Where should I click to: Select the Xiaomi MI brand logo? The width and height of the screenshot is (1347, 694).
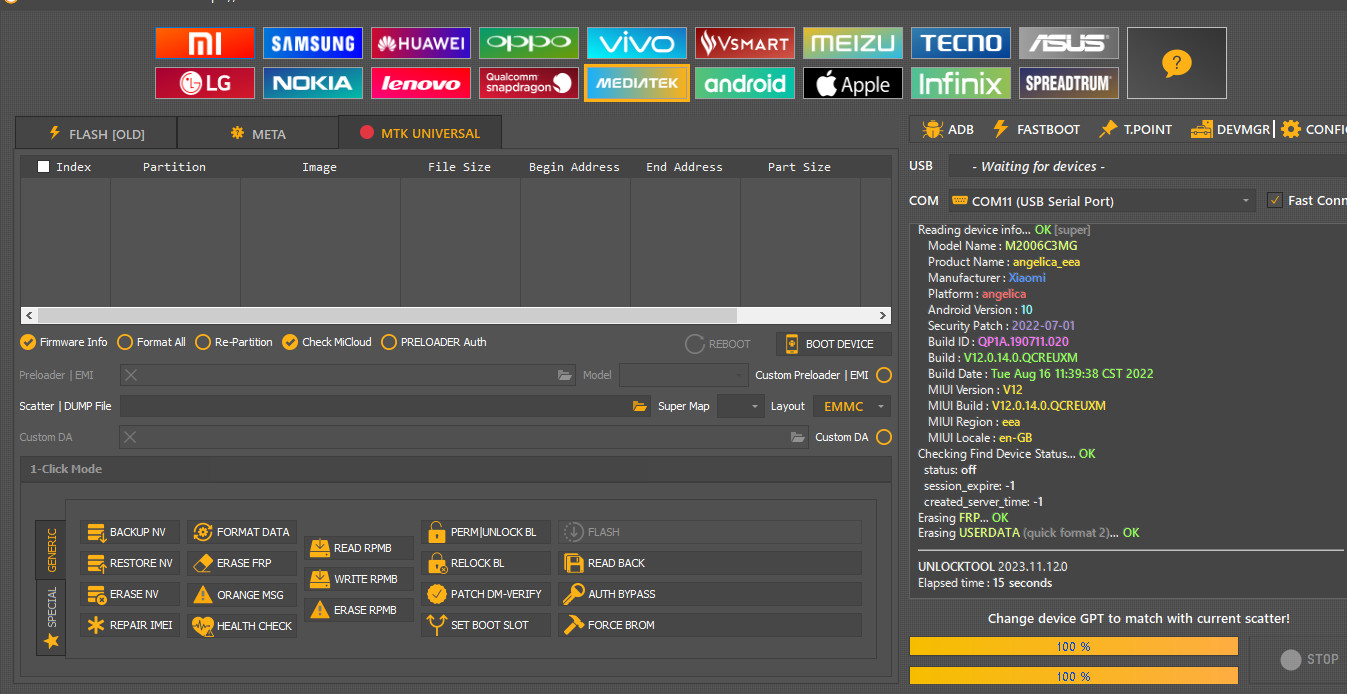pyautogui.click(x=205, y=43)
